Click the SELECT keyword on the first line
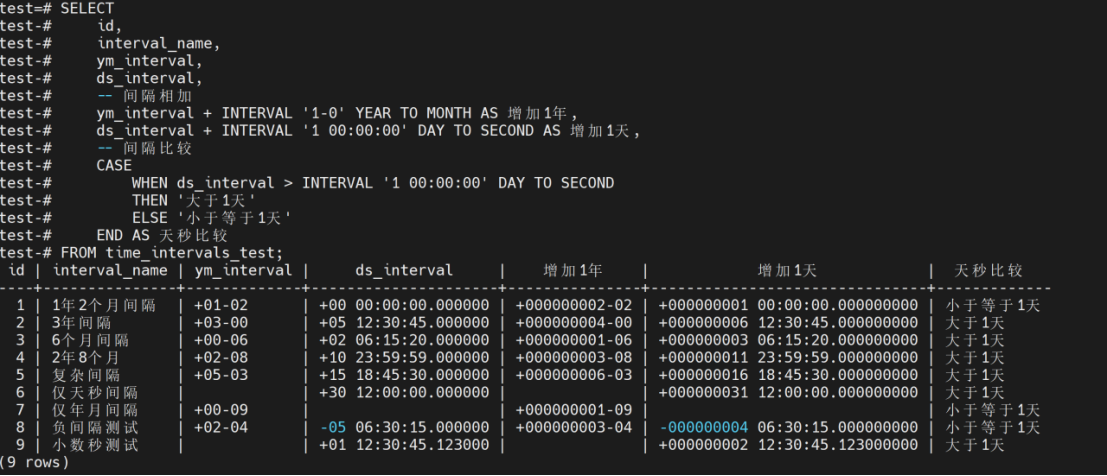Viewport: 1107px width, 476px height. (87, 8)
